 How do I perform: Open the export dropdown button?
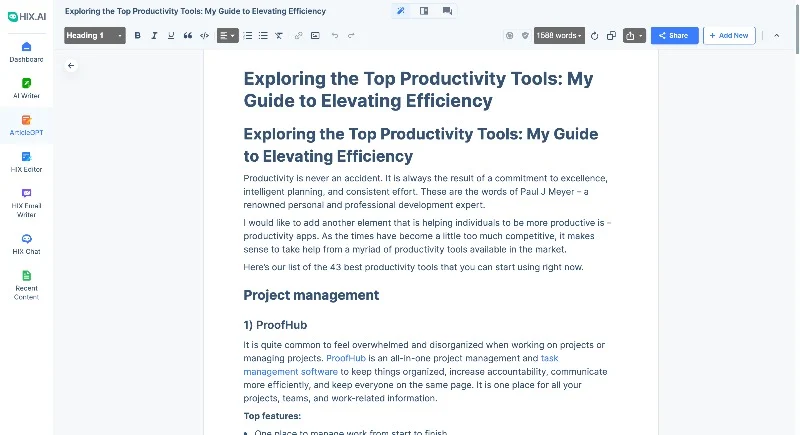pos(634,35)
